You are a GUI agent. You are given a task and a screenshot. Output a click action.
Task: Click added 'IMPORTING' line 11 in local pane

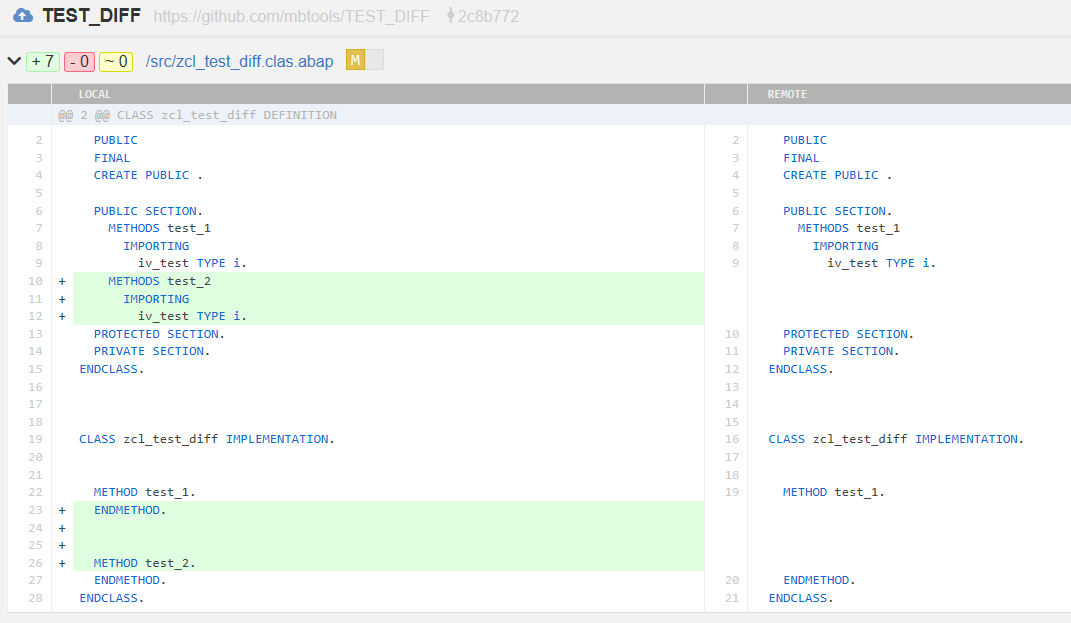click(156, 299)
